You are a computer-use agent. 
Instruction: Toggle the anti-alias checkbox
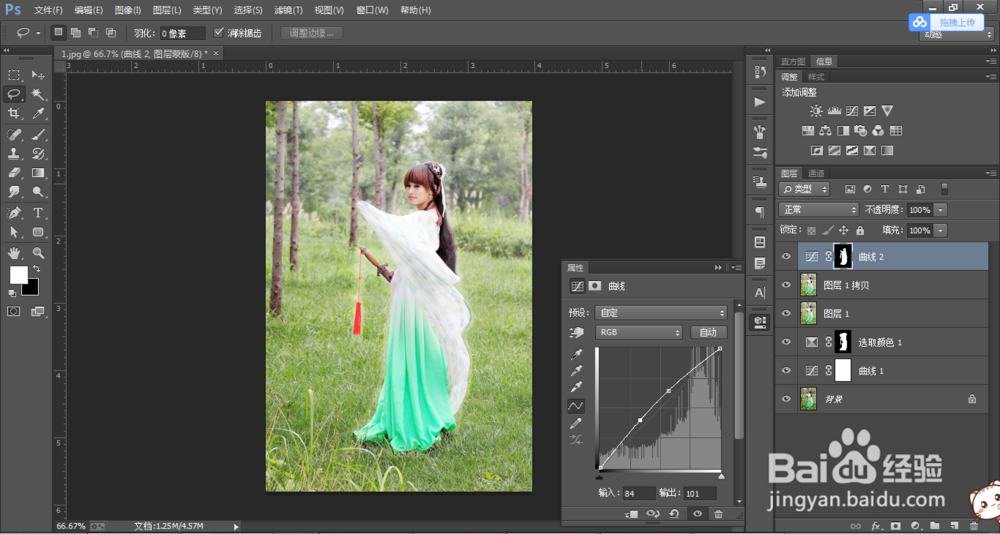tap(219, 33)
